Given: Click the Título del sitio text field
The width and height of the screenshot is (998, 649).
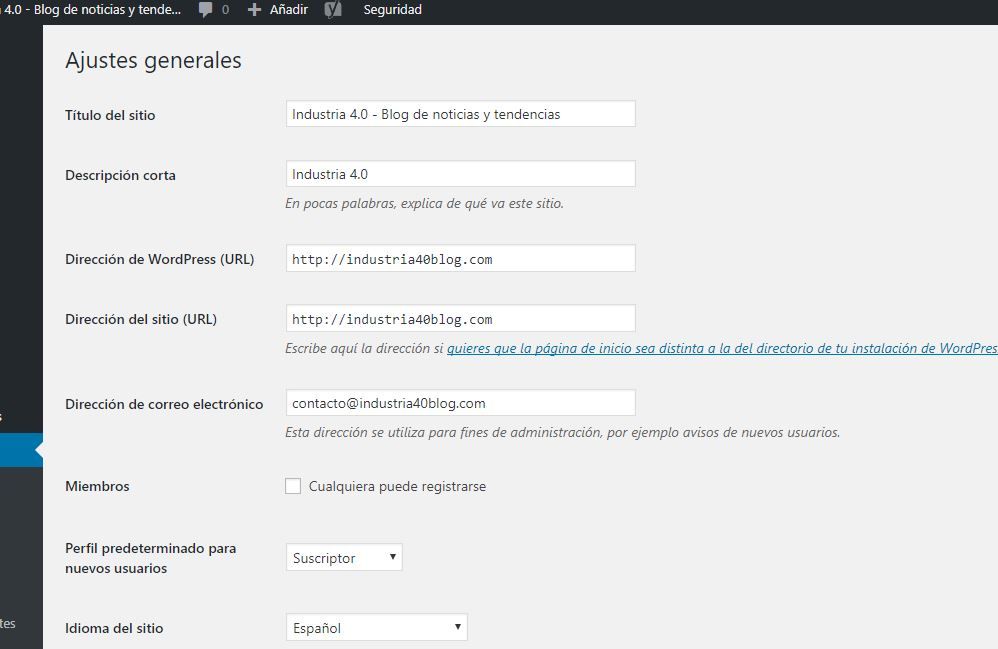Looking at the screenshot, I should click(460, 114).
